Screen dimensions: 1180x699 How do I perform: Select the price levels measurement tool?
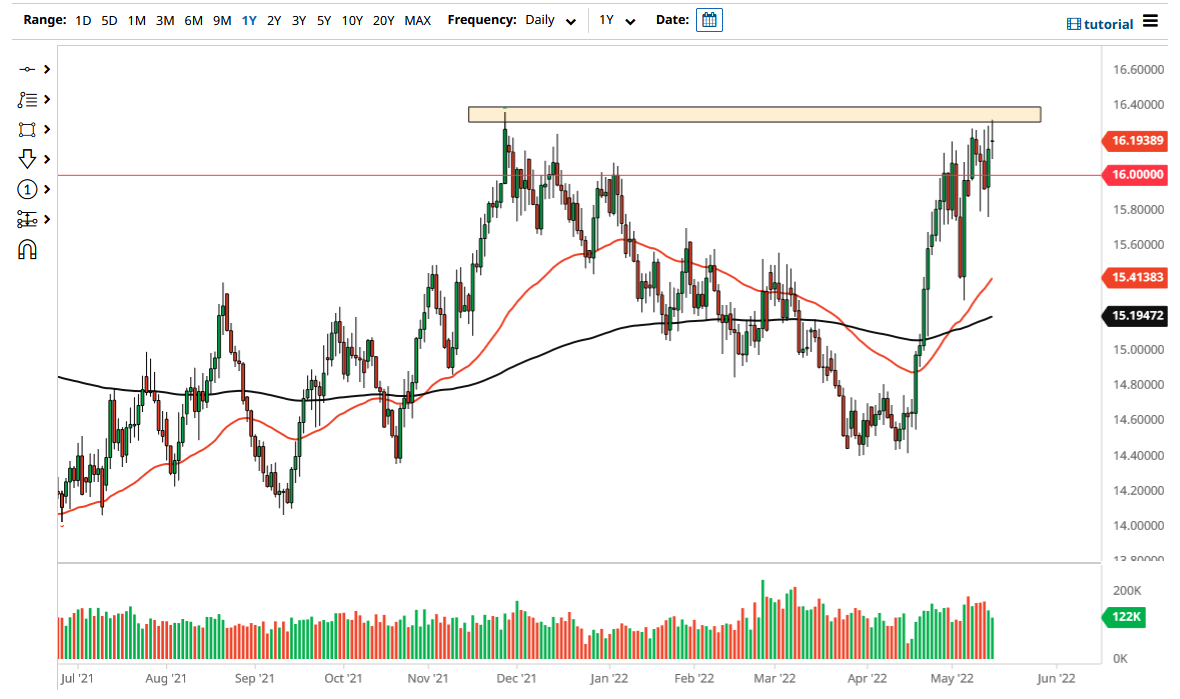(x=27, y=219)
